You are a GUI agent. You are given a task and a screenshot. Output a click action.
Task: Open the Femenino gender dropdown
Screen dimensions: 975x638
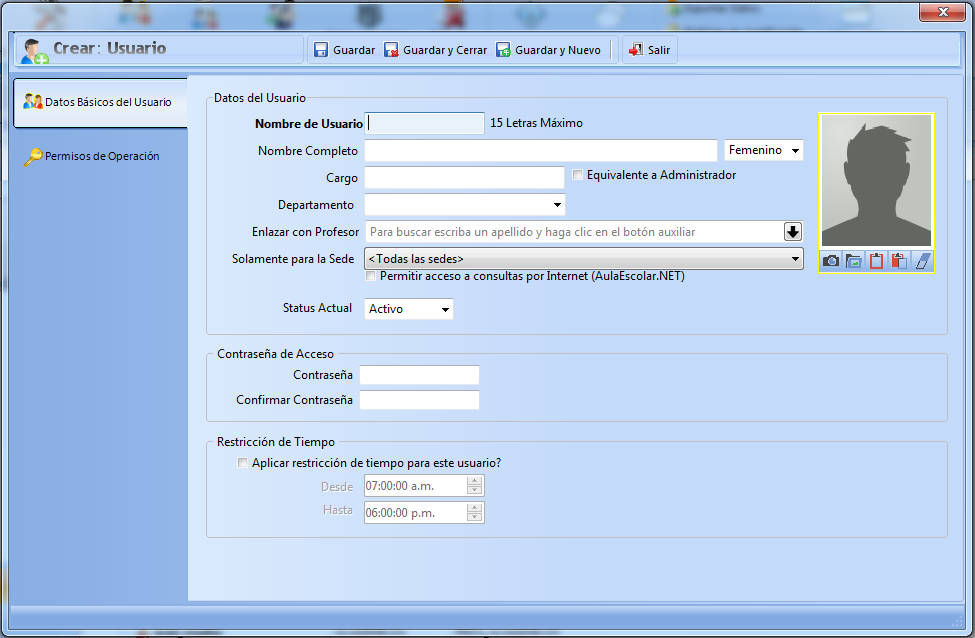click(764, 150)
